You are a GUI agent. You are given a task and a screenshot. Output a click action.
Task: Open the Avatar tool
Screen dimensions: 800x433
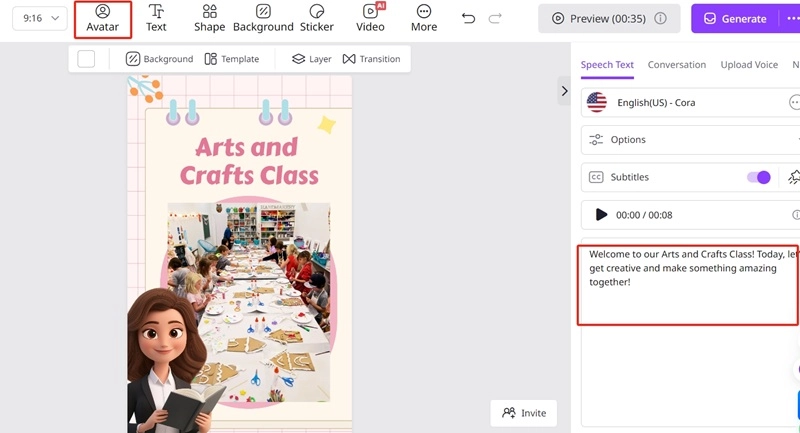(103, 19)
